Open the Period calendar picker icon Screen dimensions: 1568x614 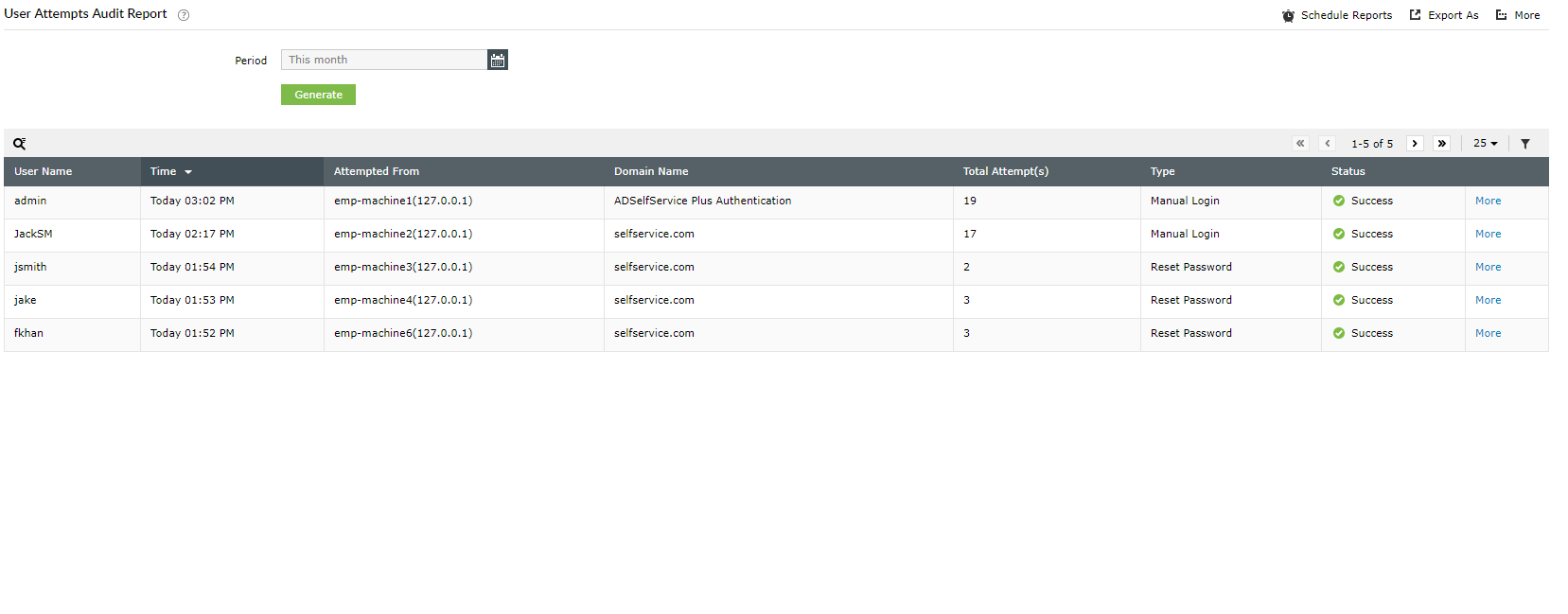click(498, 60)
